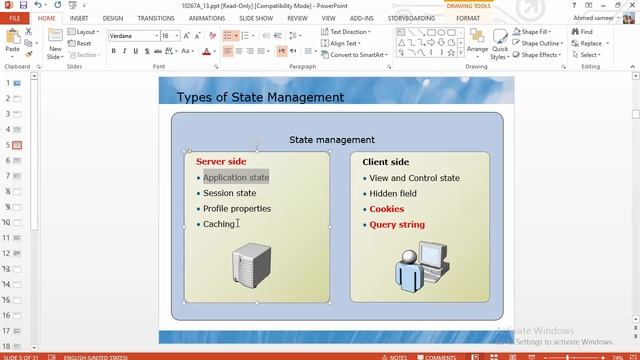Toggle left-to-right text direction
This screenshot has height=360, width=640.
point(282,51)
